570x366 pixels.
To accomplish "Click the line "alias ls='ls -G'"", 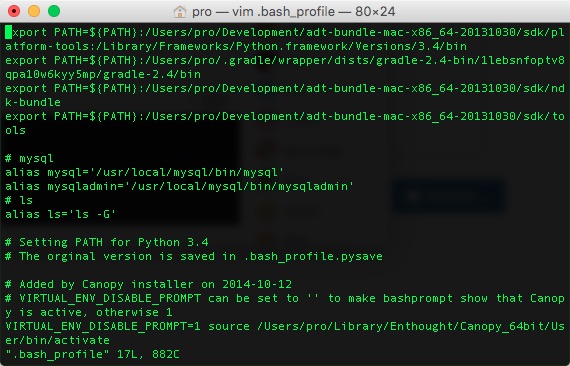I will [60, 214].
